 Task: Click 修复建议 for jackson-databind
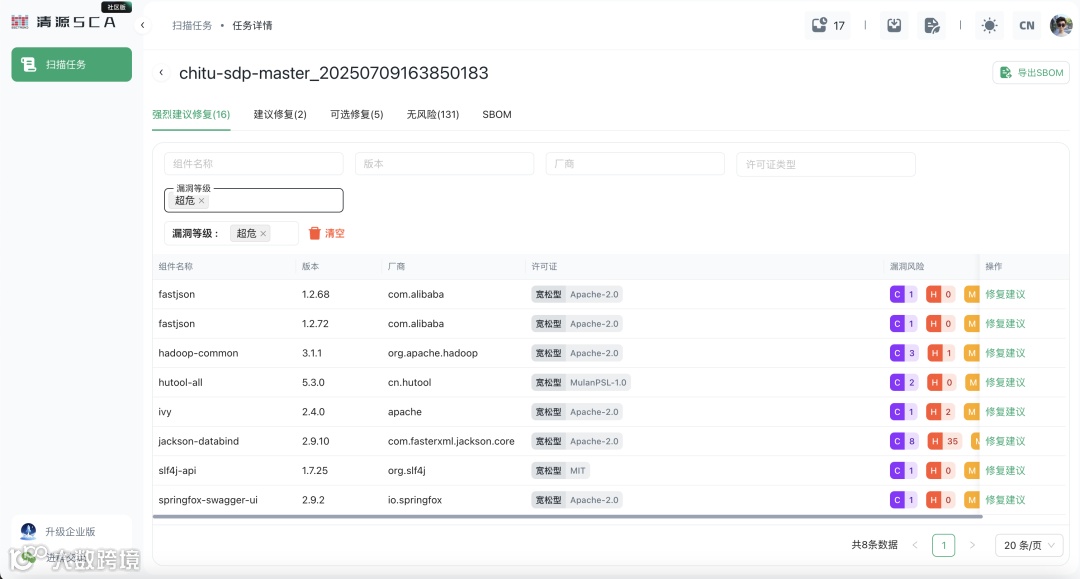click(1005, 441)
